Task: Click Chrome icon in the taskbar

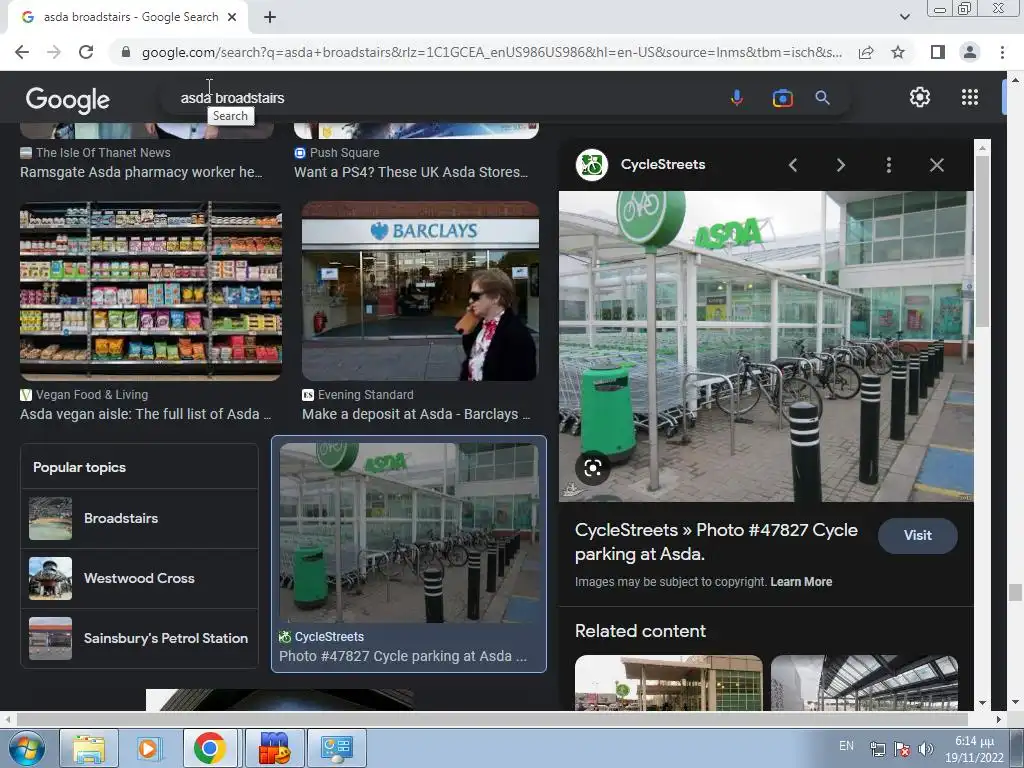Action: click(x=209, y=748)
